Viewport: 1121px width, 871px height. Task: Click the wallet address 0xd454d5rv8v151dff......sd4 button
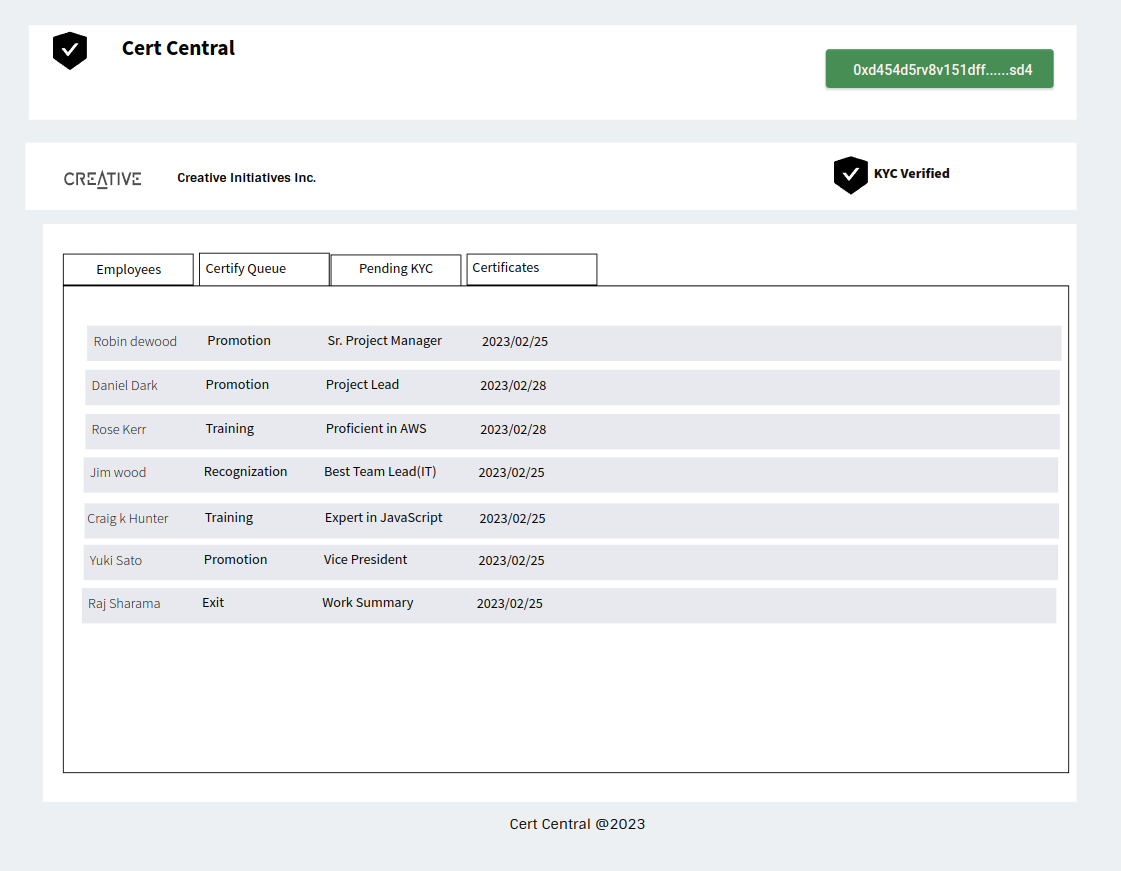click(938, 68)
